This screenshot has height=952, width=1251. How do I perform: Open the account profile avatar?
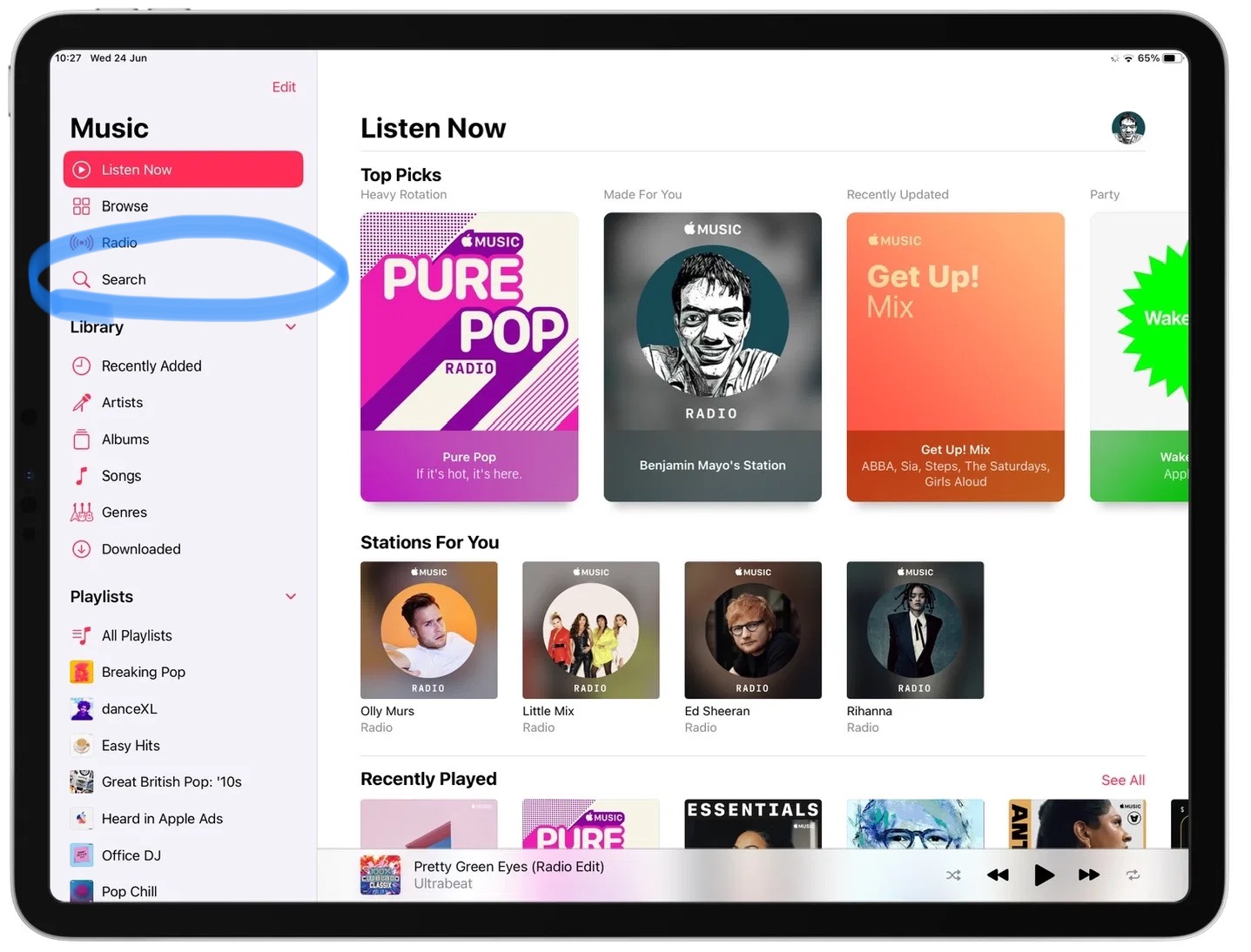pyautogui.click(x=1128, y=128)
